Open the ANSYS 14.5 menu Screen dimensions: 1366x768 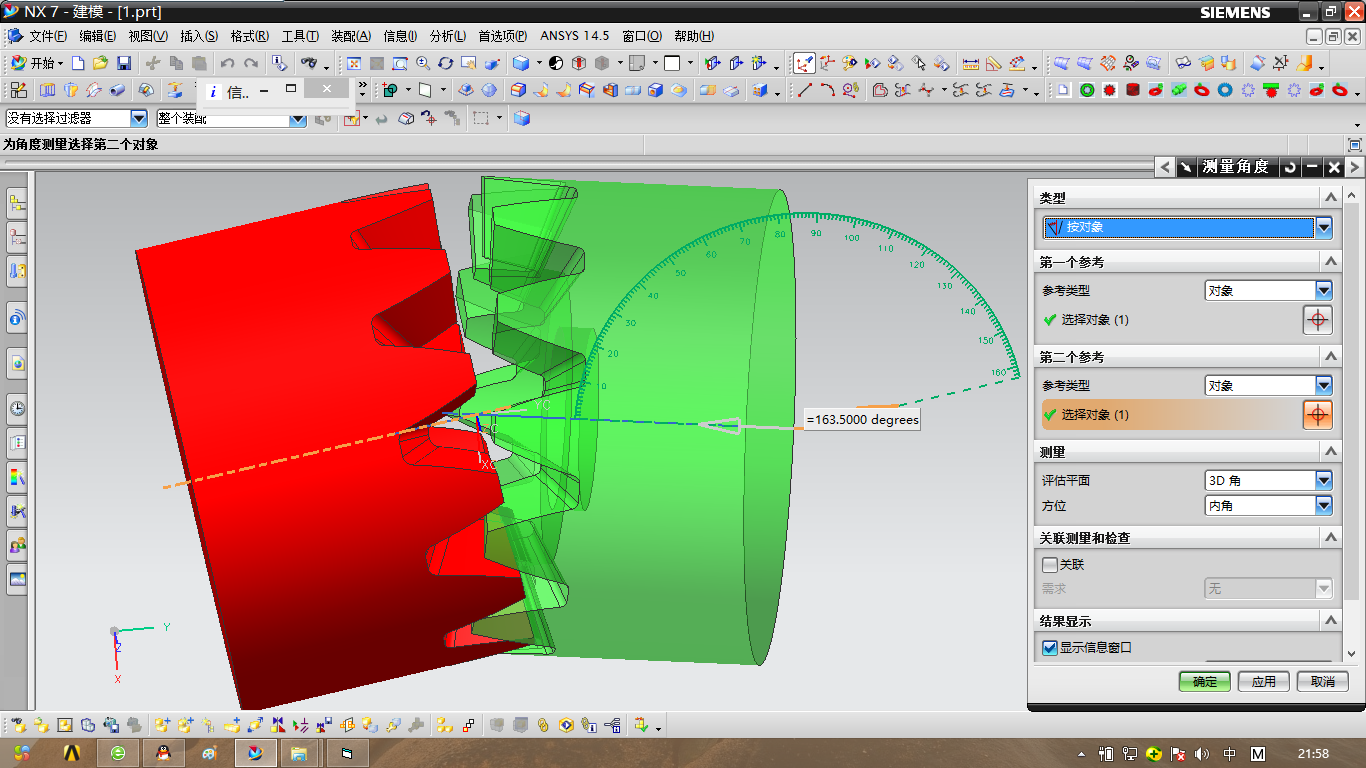point(575,36)
